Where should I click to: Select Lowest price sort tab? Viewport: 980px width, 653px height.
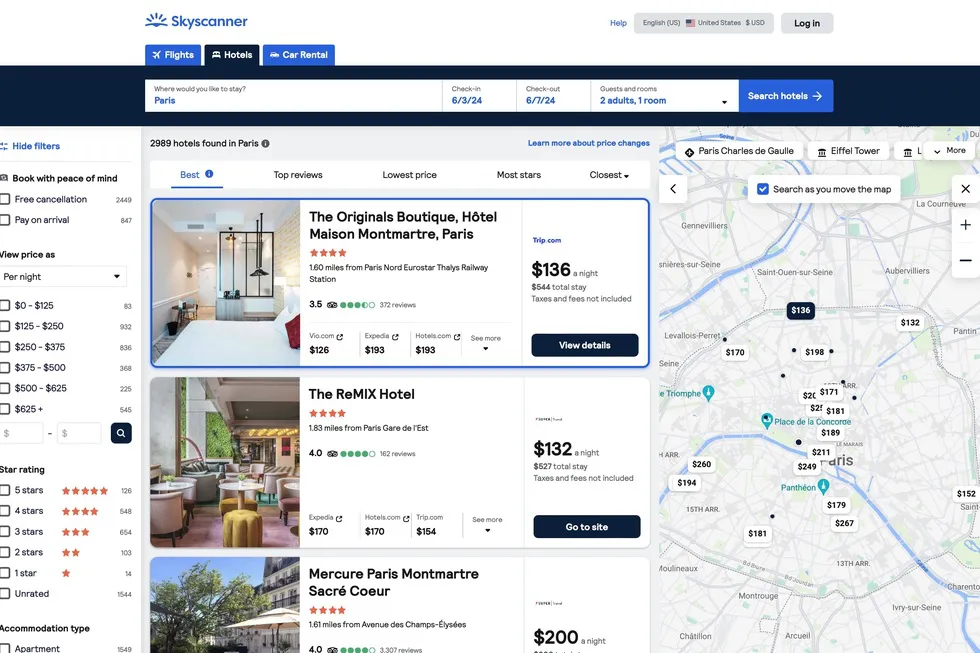tap(409, 175)
